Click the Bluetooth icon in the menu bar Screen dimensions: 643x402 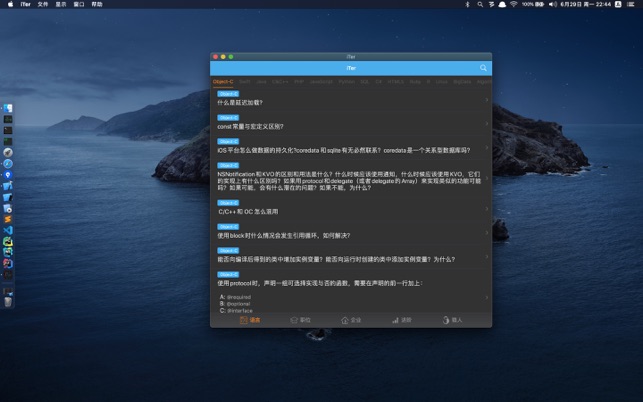click(467, 4)
